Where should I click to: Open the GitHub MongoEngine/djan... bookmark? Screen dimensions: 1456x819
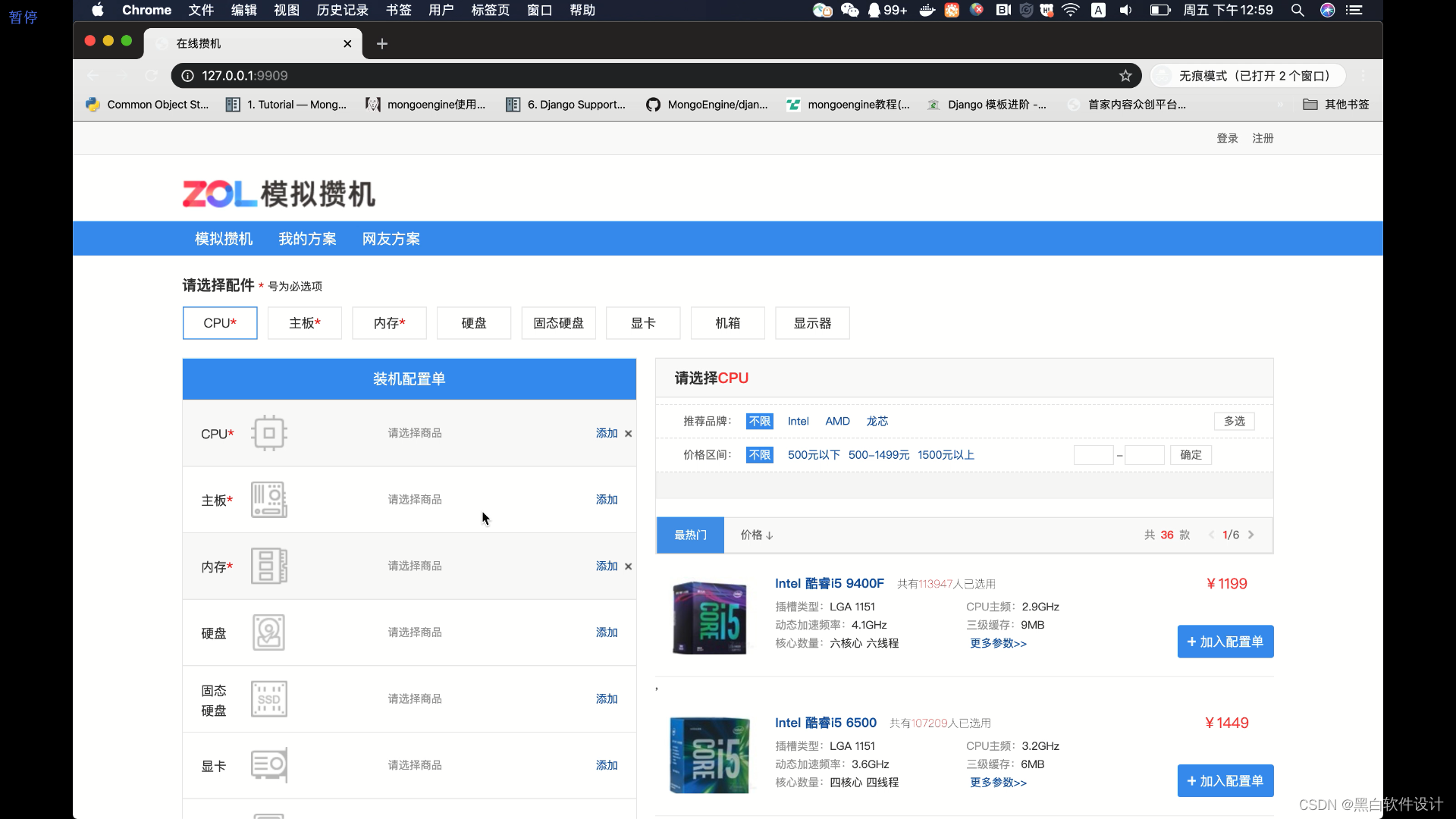pos(707,105)
